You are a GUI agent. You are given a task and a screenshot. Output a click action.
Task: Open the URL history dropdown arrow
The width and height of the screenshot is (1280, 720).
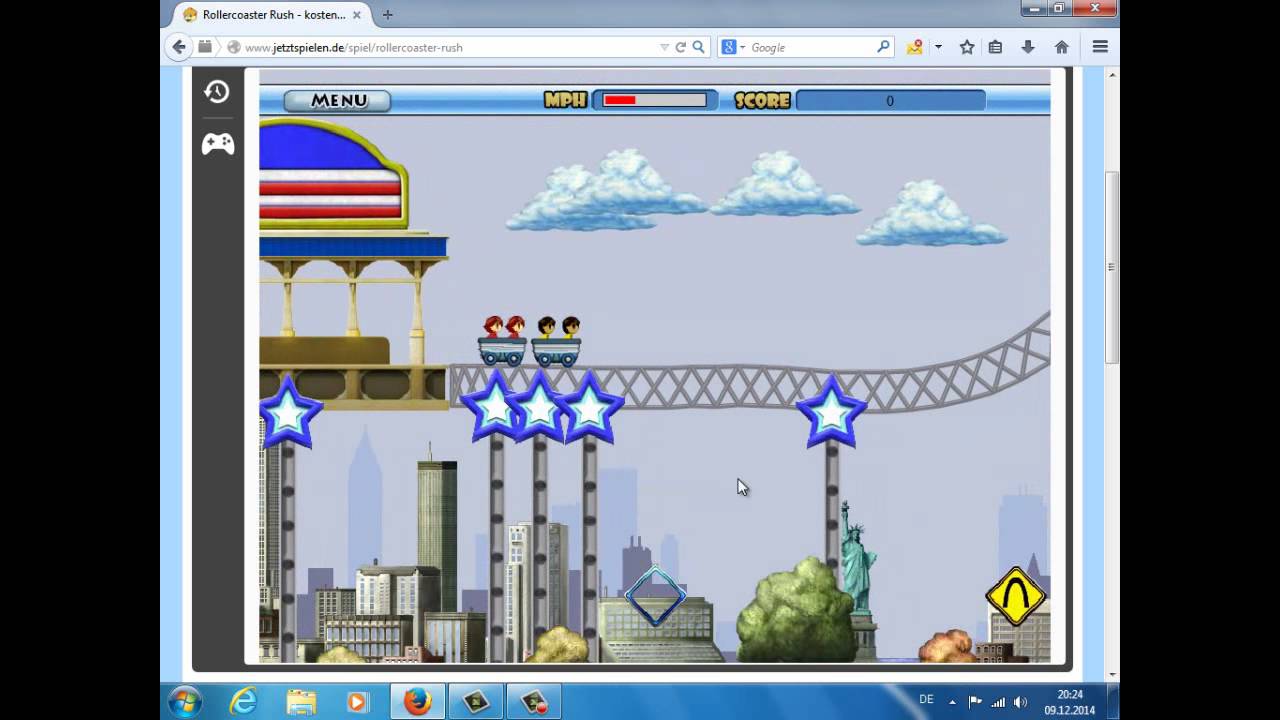pyautogui.click(x=664, y=47)
